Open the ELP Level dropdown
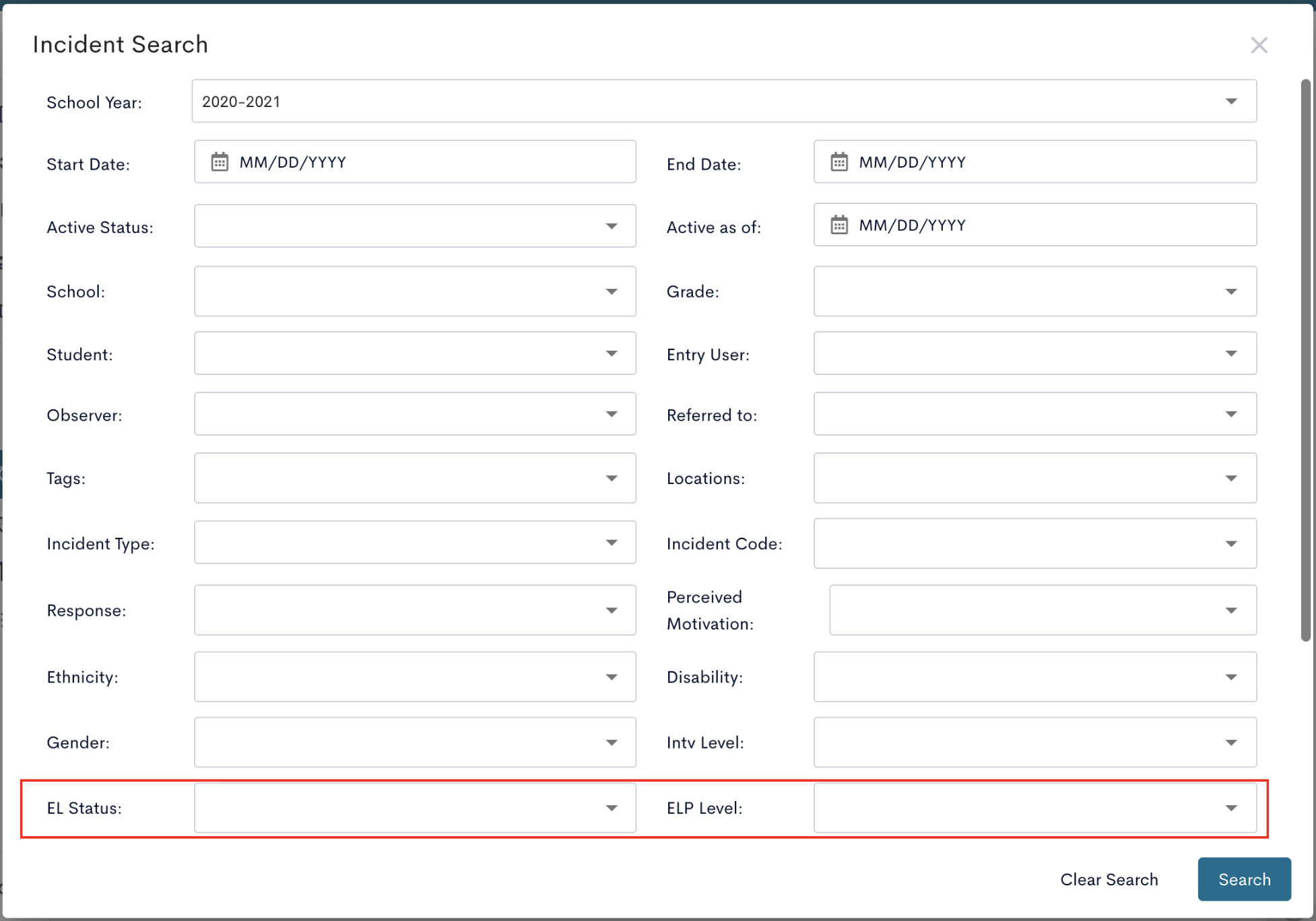 tap(1035, 808)
